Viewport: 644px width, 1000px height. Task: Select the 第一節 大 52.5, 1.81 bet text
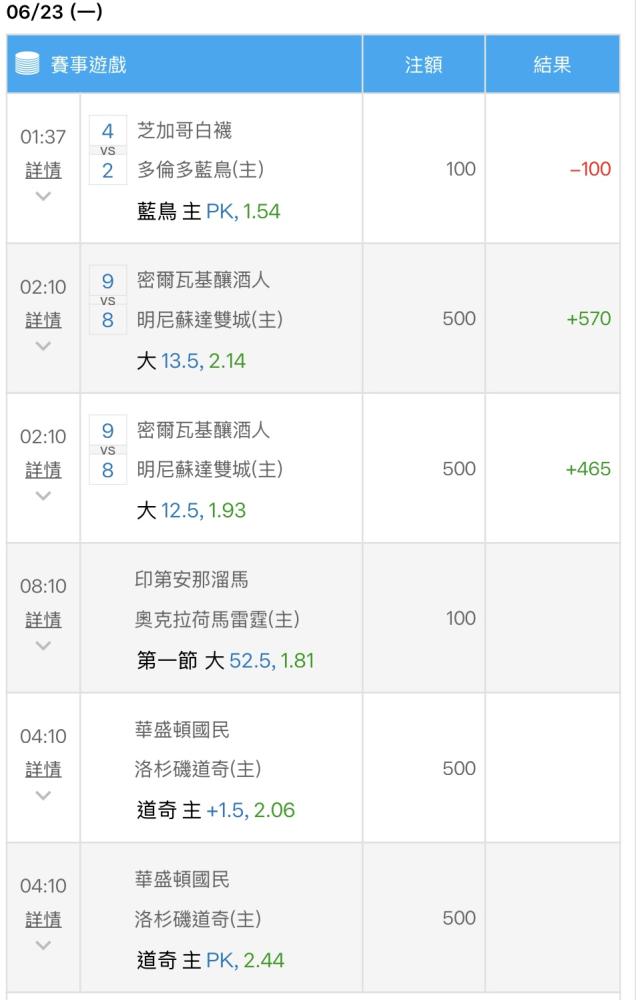click(x=225, y=661)
